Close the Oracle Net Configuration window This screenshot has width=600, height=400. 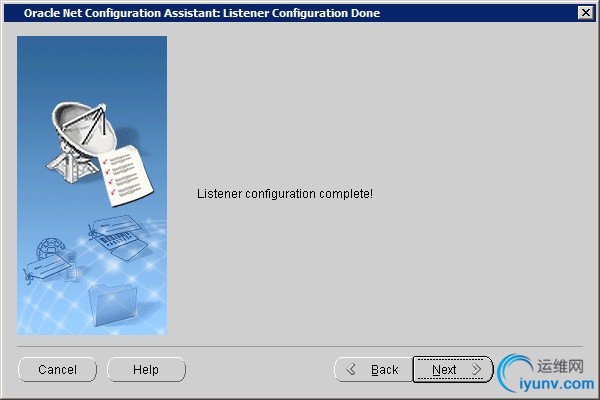click(585, 13)
